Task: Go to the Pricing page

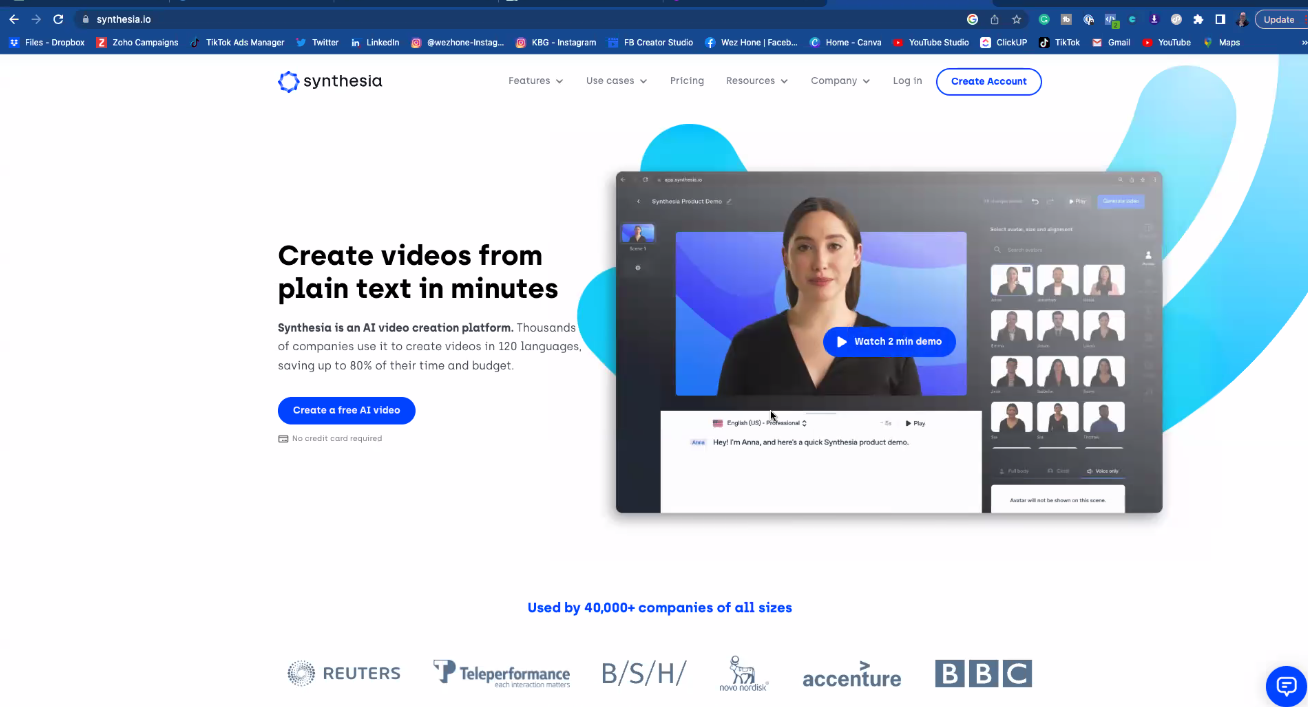Action: (687, 81)
